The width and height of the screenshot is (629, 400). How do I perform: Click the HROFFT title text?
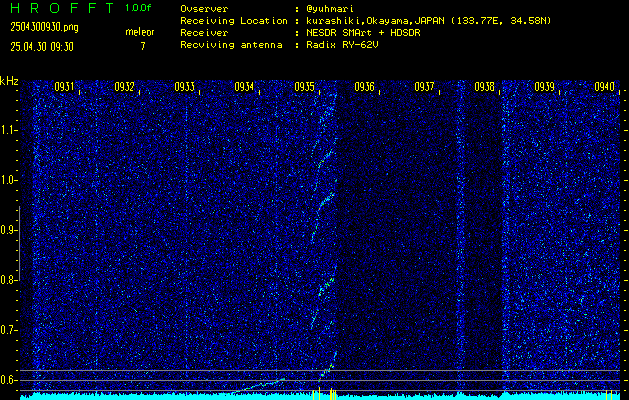pos(62,8)
